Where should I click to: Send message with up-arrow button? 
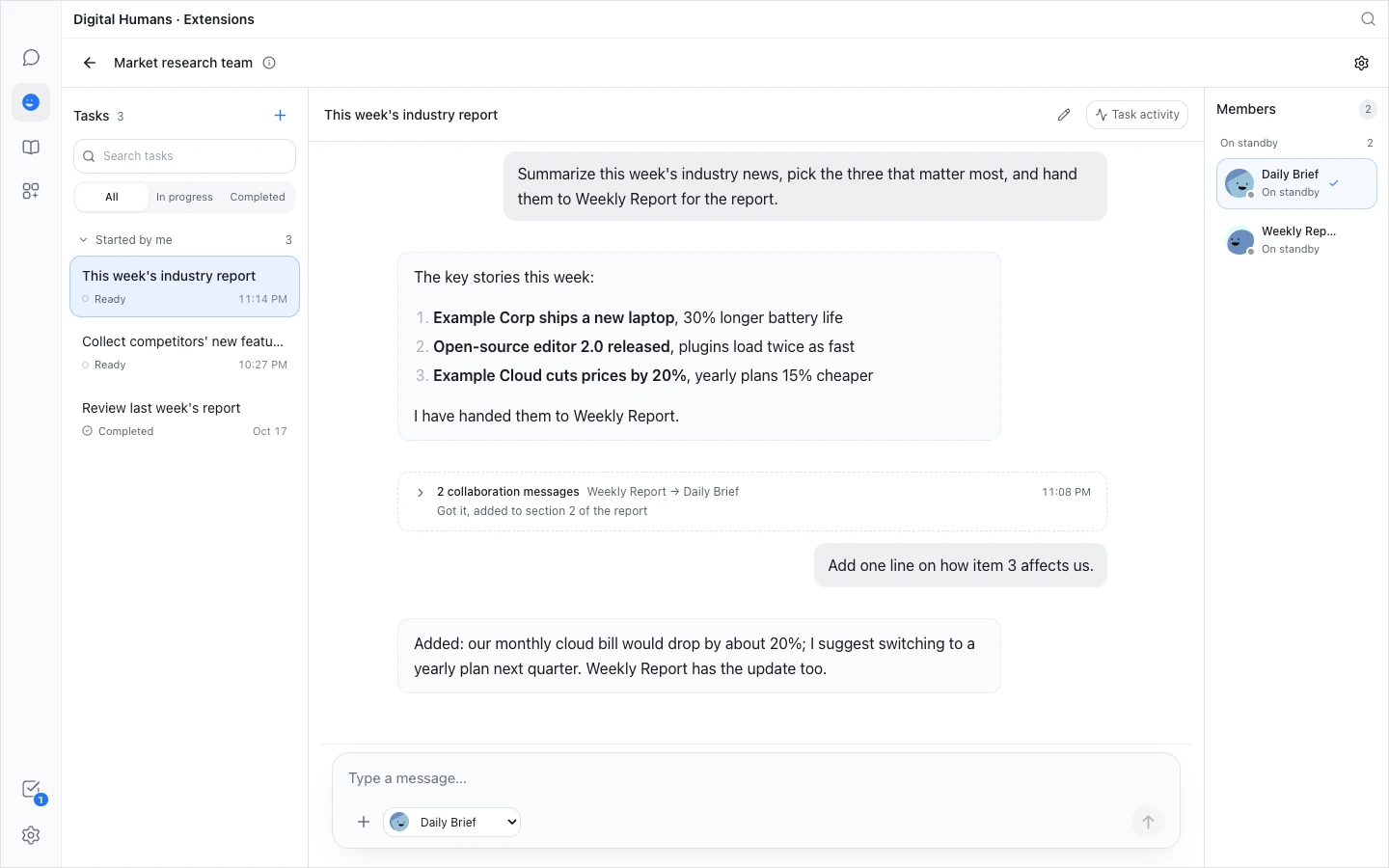pos(1148,822)
